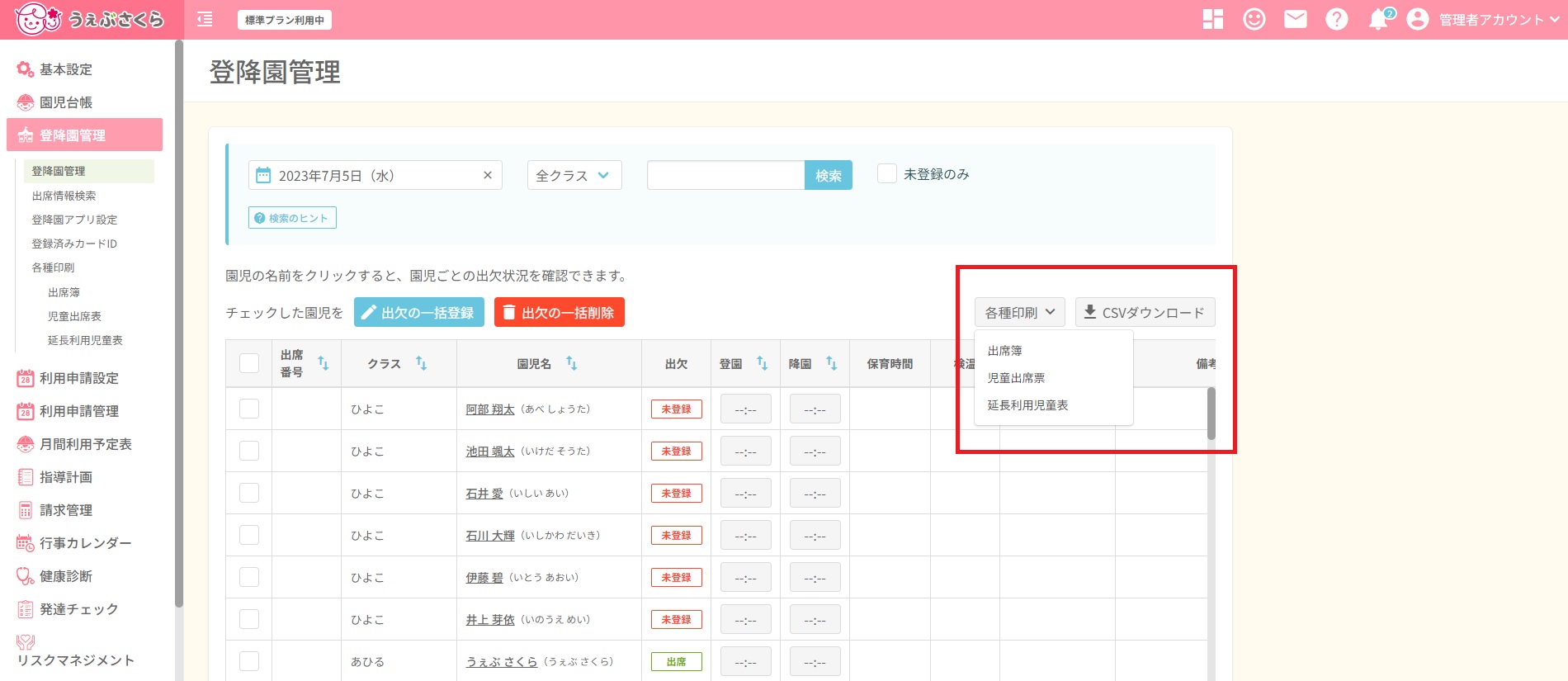Open 利用申請設定 in the sidebar
Screen dimensions: 1568x681
click(79, 378)
